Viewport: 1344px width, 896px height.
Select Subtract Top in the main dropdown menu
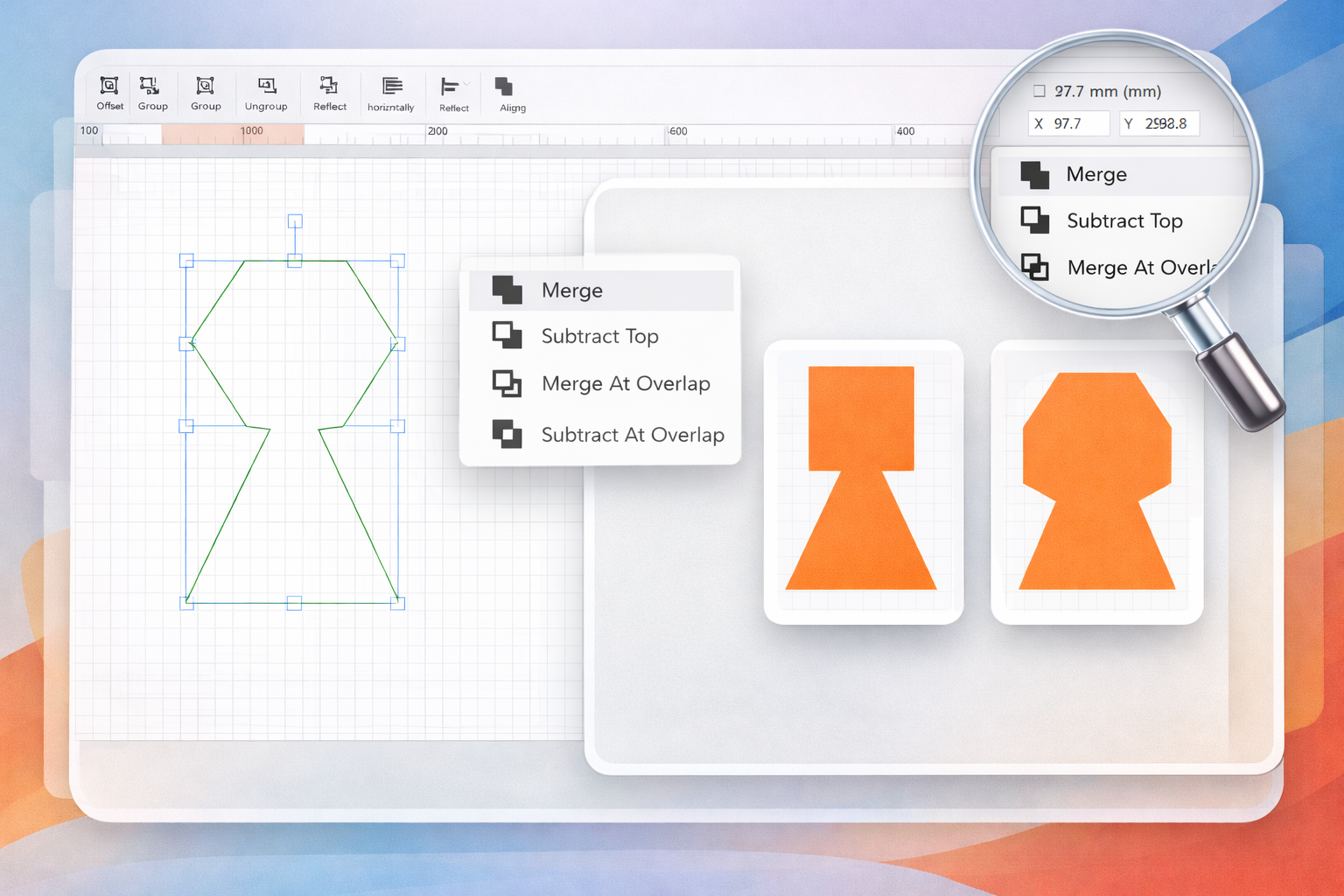click(x=599, y=336)
